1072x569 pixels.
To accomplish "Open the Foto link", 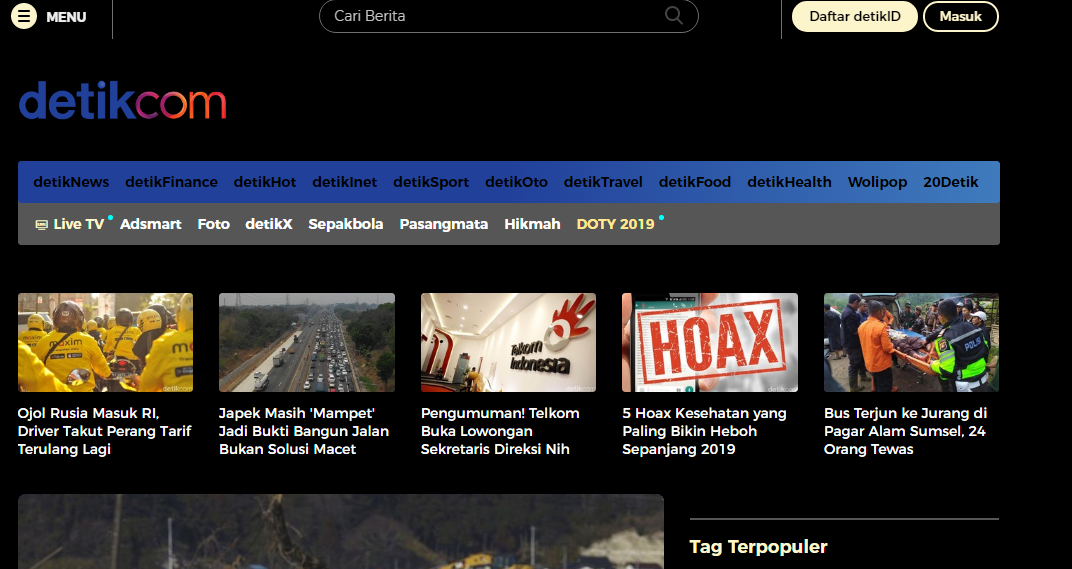I will [x=213, y=224].
